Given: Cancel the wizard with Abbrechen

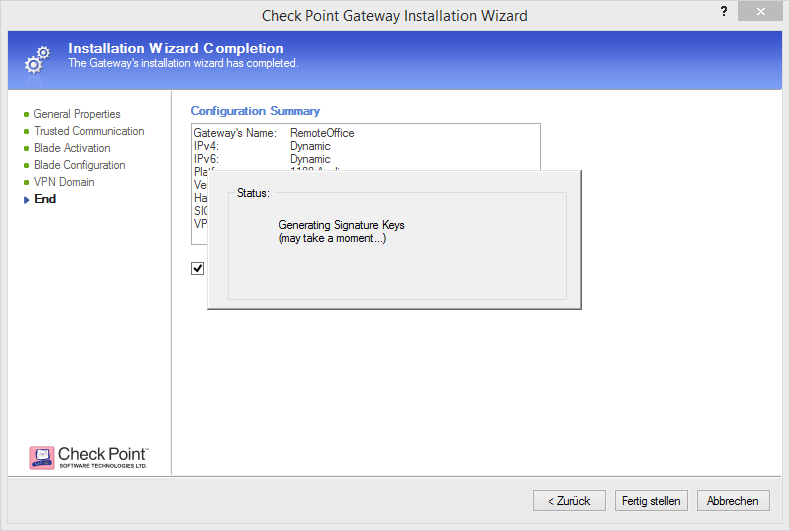Looking at the screenshot, I should pos(733,501).
